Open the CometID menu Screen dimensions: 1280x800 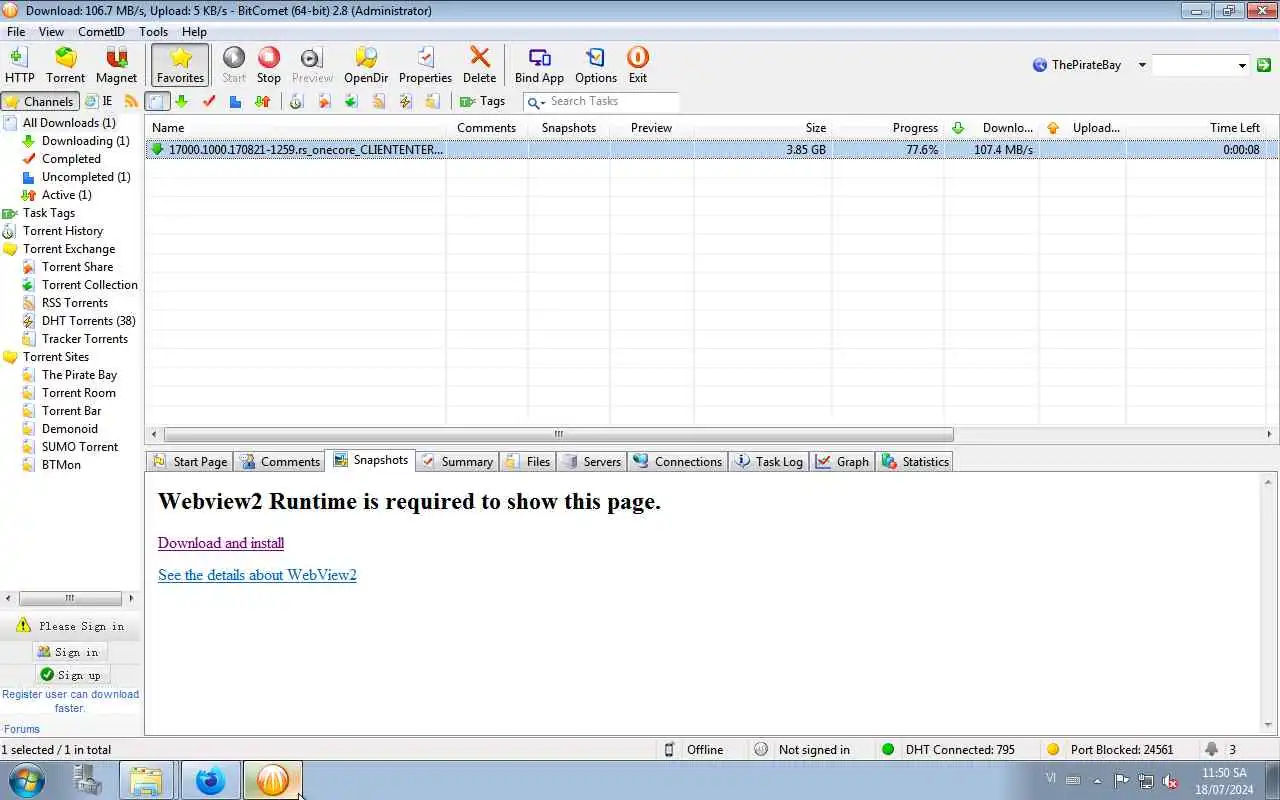(x=101, y=32)
